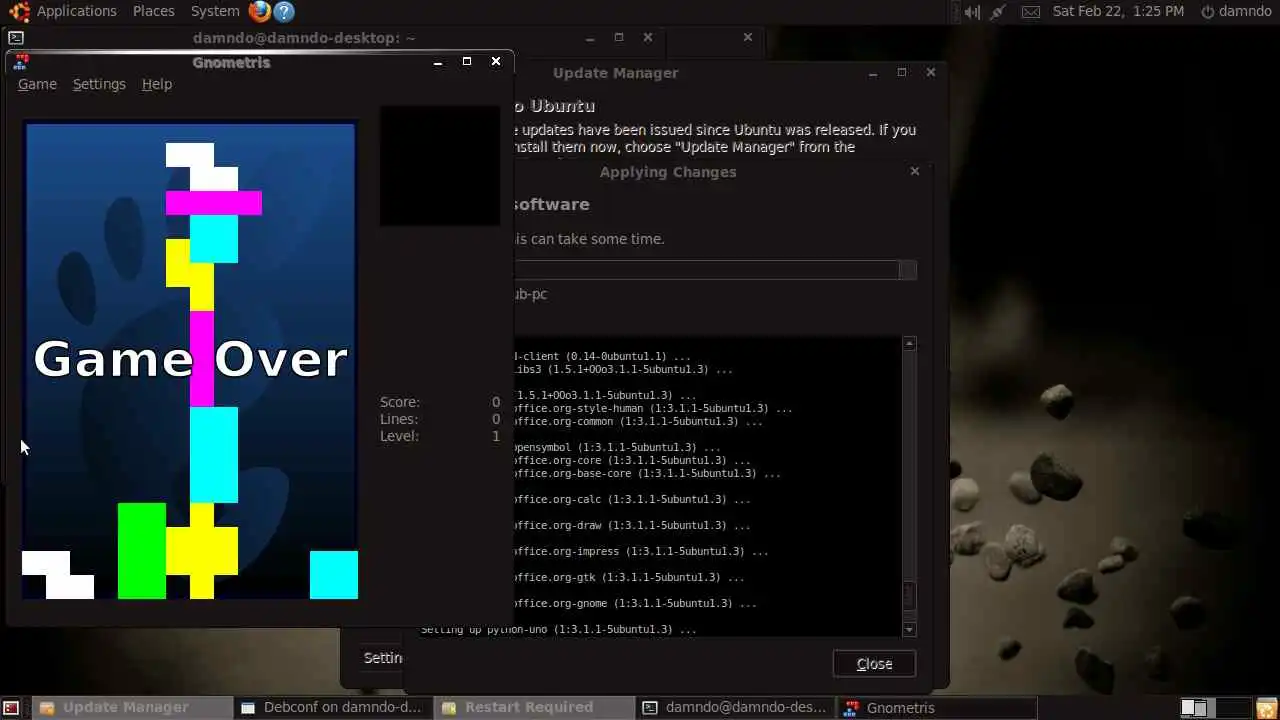This screenshot has height=720, width=1280.
Task: Click the Applying Changes dialog title
Action: (x=668, y=172)
